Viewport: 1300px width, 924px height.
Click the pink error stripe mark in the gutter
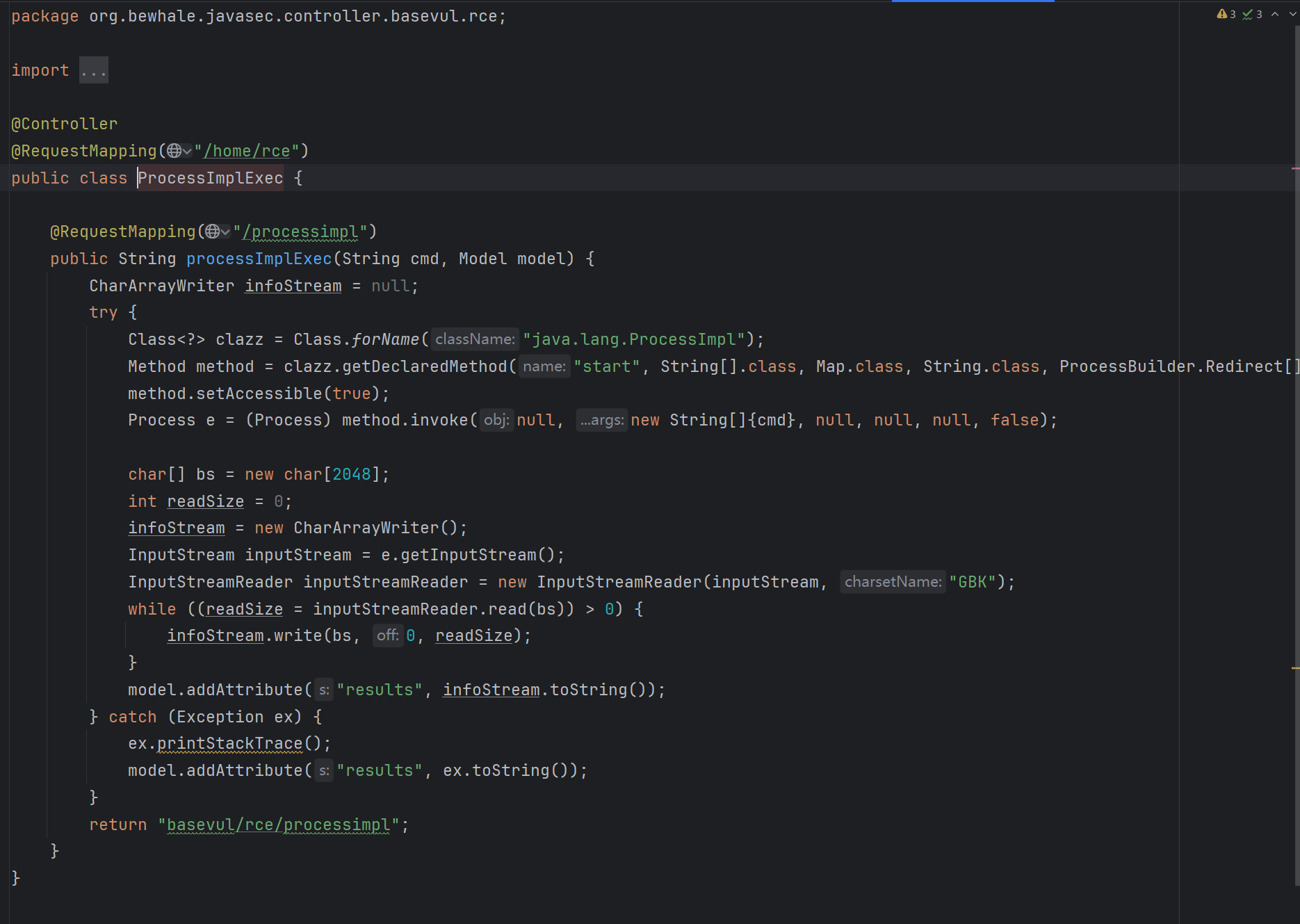(x=1295, y=168)
